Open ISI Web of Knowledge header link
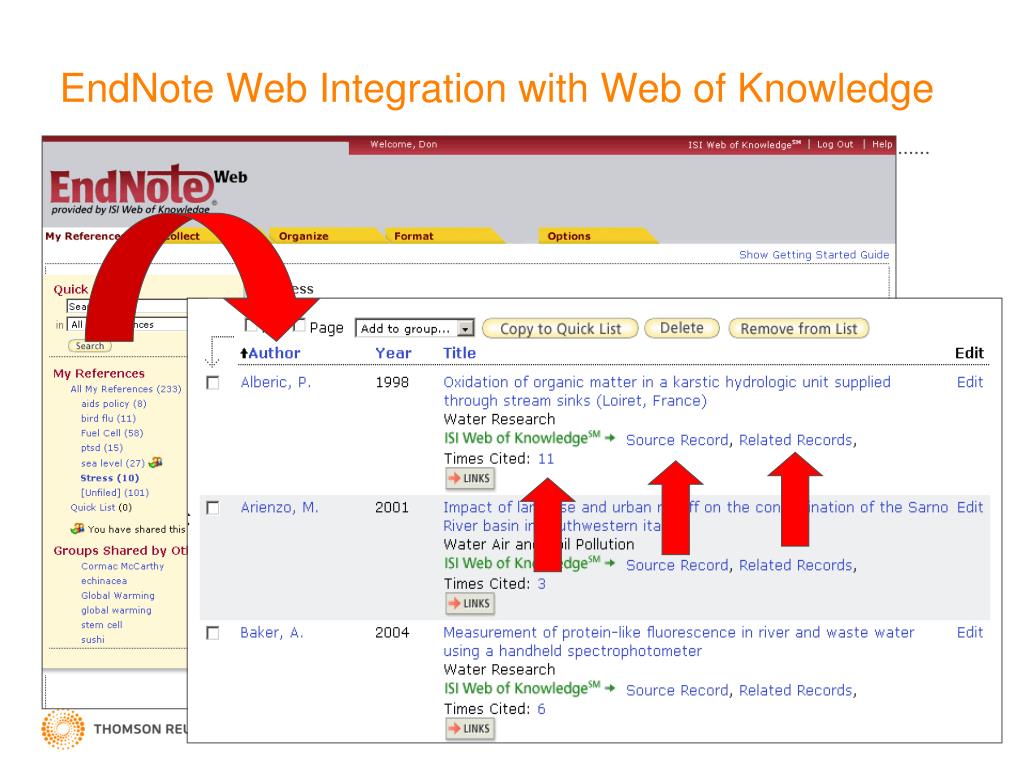The width and height of the screenshot is (1024, 768). click(x=744, y=144)
